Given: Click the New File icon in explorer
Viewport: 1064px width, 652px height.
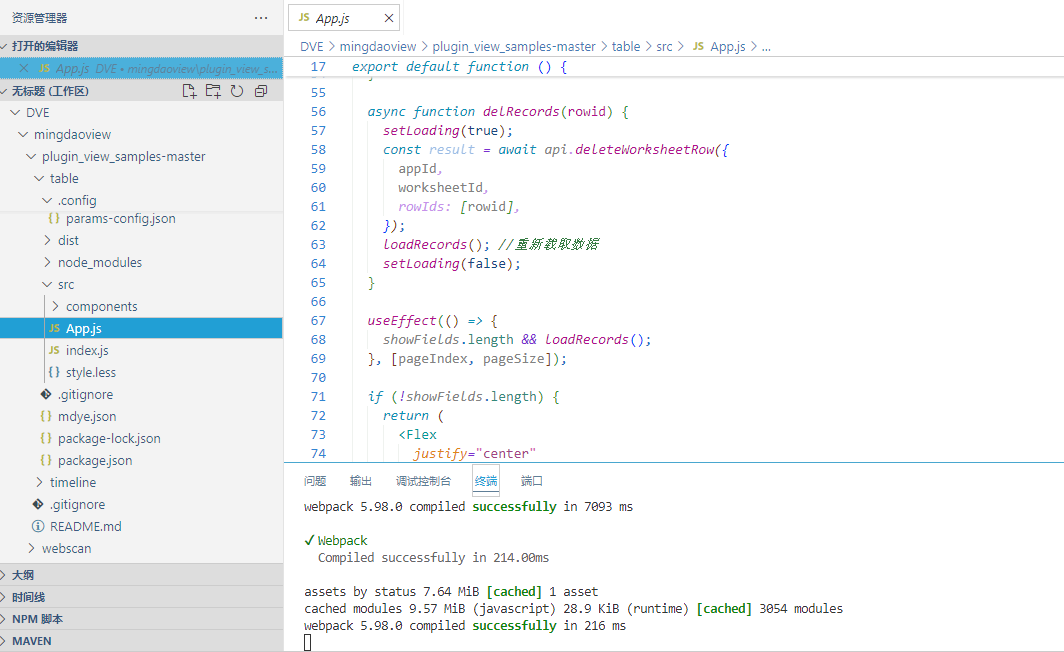Looking at the screenshot, I should 189,91.
